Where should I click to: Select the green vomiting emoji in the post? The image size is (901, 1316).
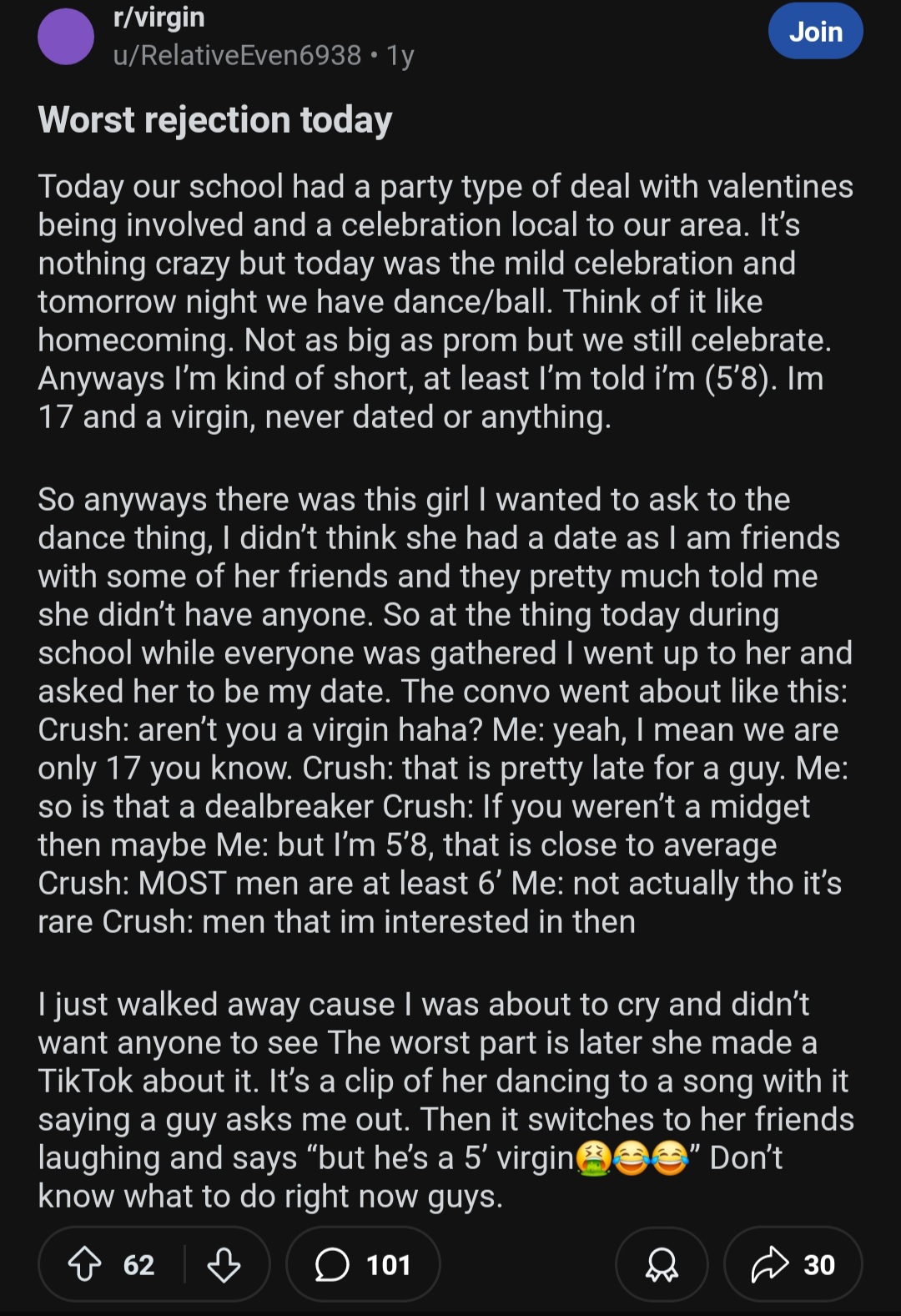594,1157
